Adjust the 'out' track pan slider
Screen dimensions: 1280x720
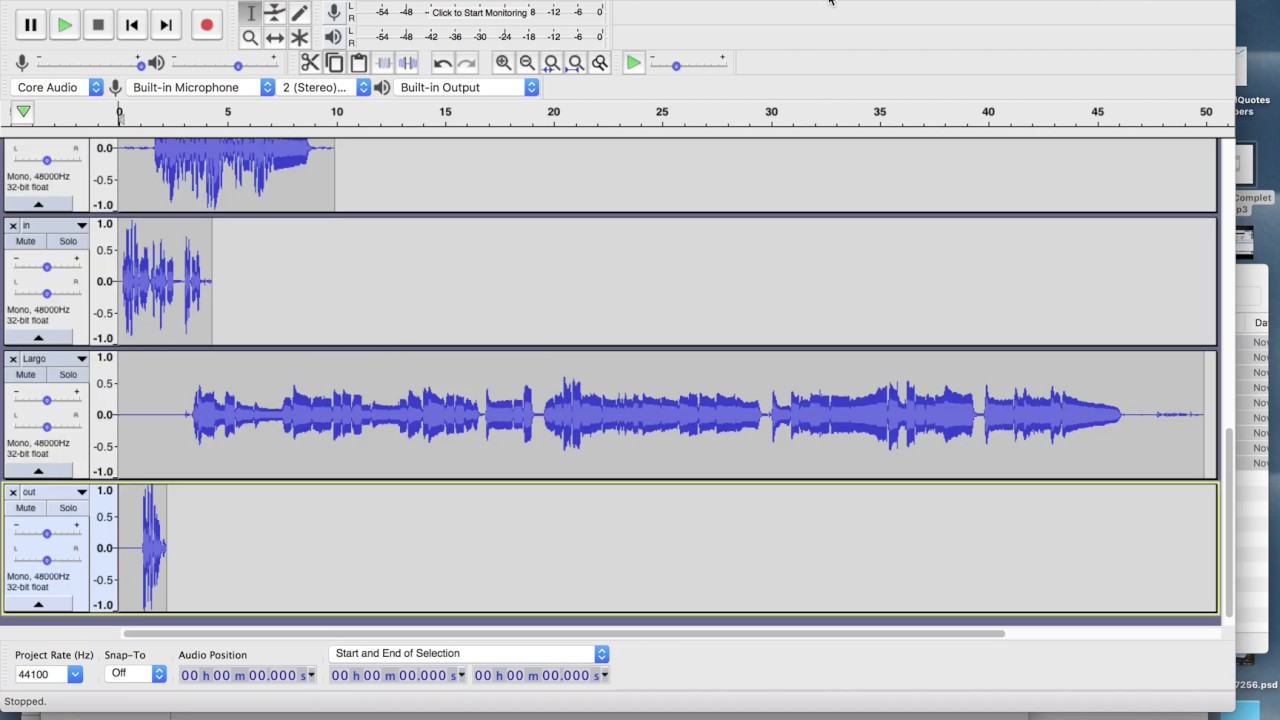click(46, 559)
